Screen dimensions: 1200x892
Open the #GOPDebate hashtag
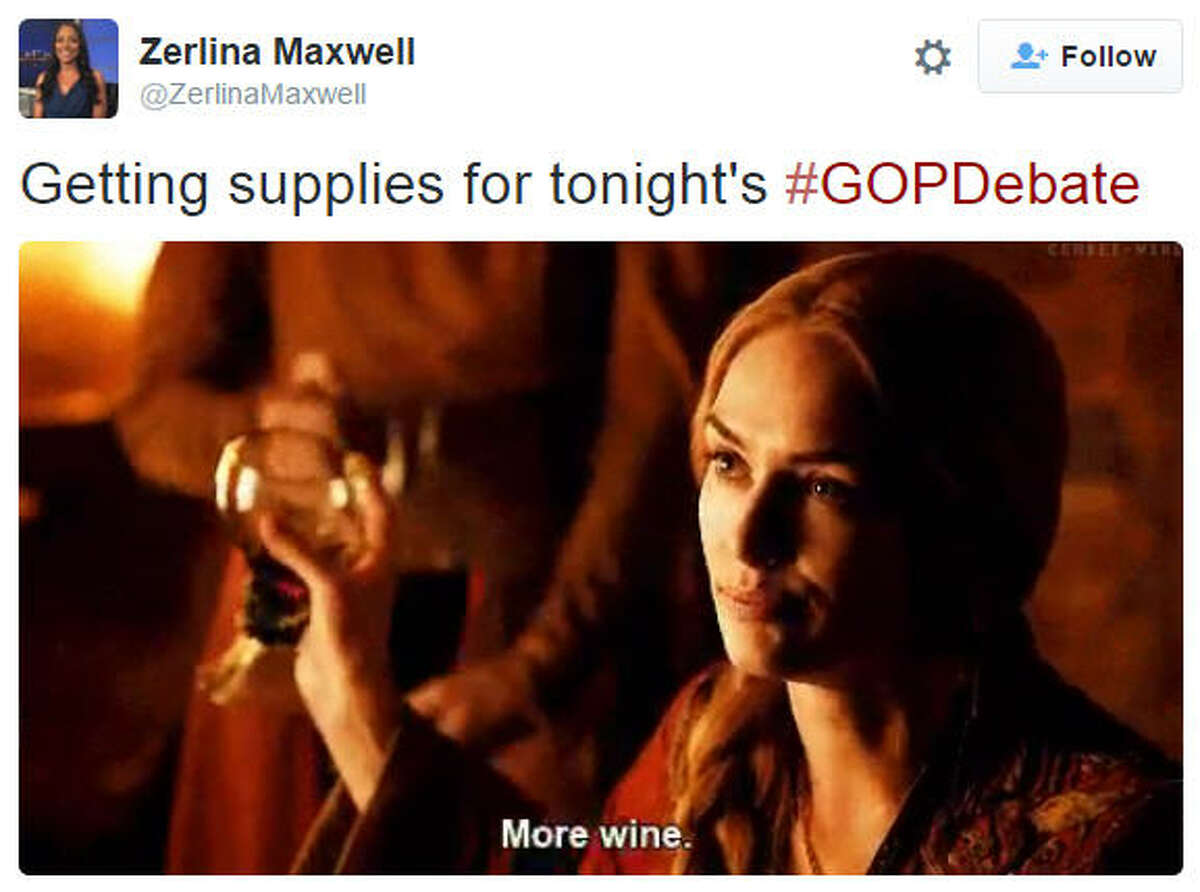[x=962, y=185]
